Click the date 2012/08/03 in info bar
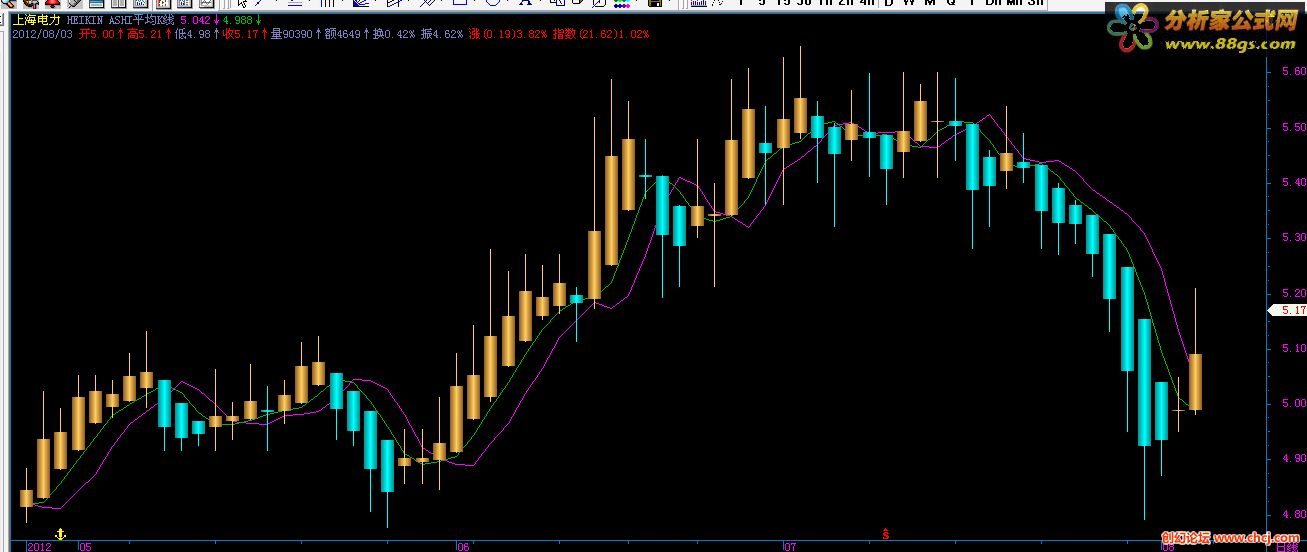 (42, 34)
